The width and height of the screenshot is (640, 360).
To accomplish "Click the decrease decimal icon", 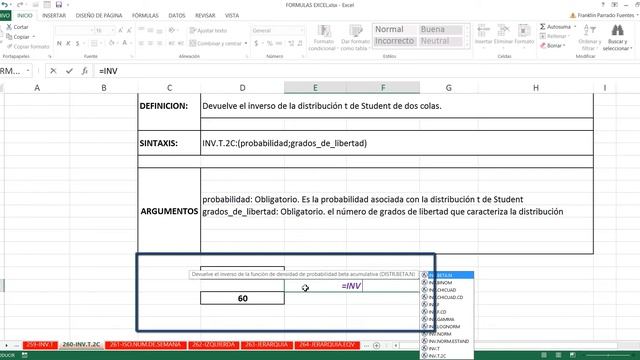I will (x=300, y=43).
